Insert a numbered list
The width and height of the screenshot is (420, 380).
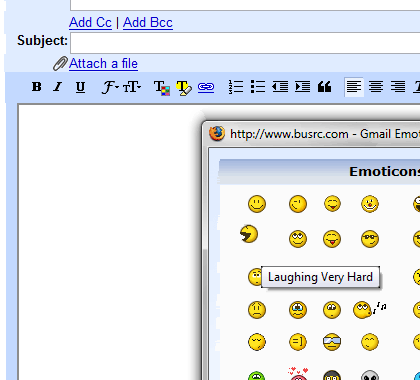pos(236,87)
